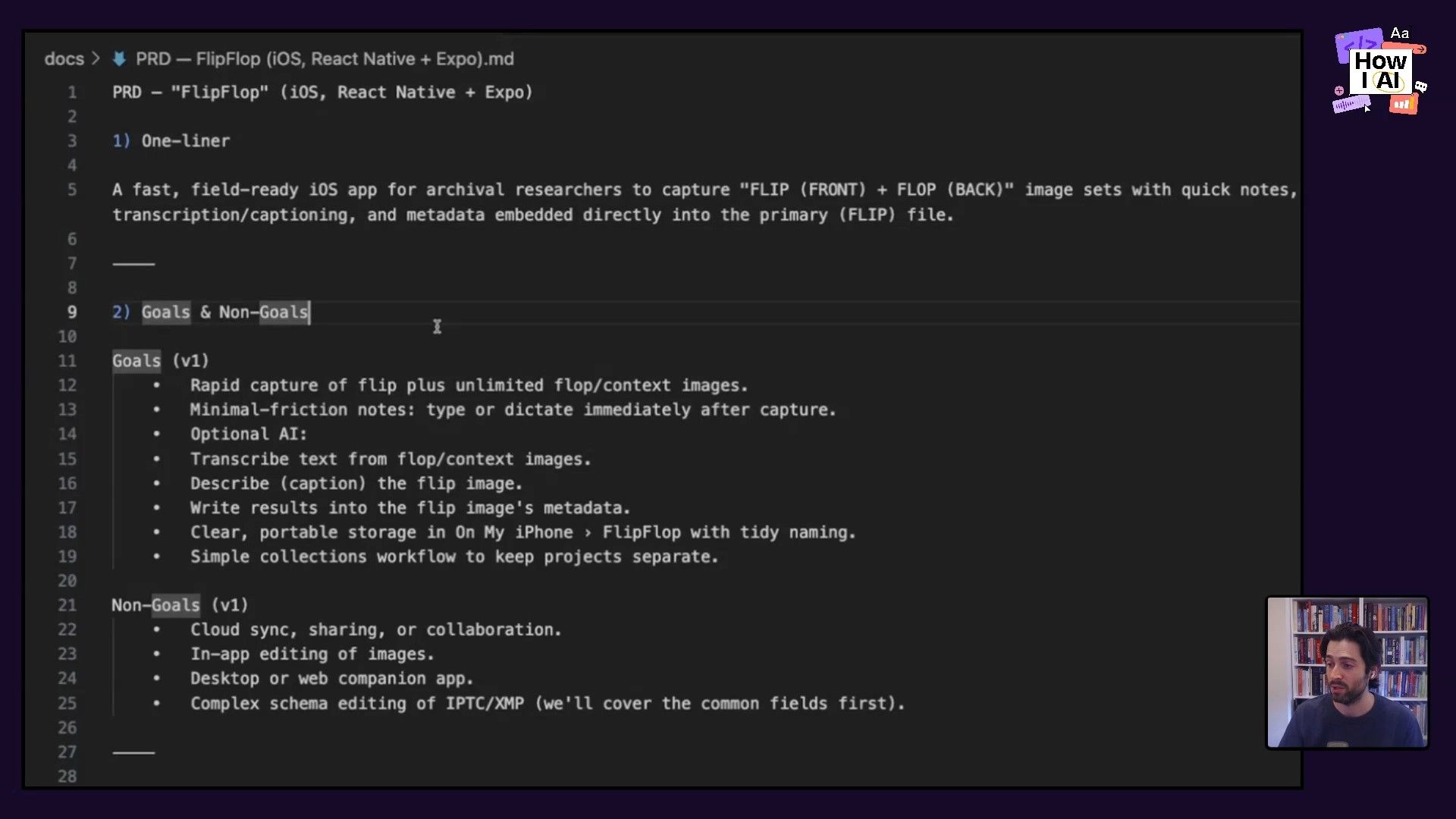
Task: Click line number 1 in gutter
Action: pos(72,93)
